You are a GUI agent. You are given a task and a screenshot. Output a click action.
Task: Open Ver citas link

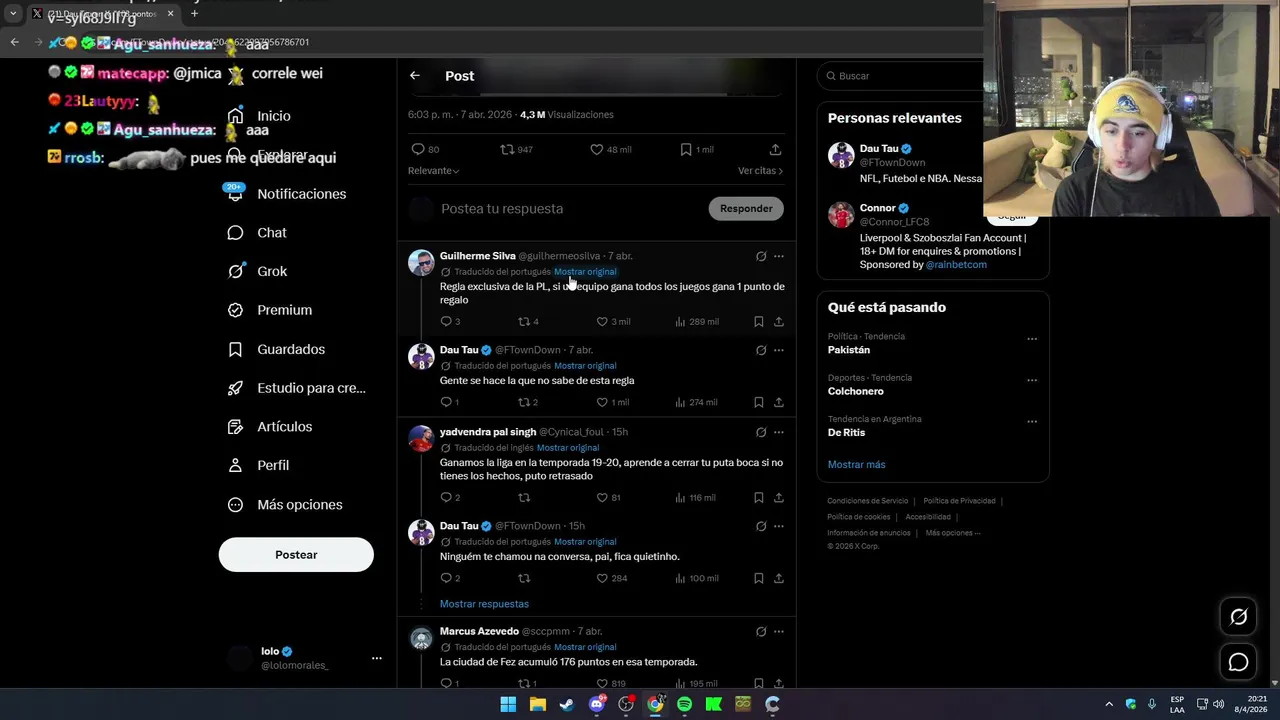point(760,171)
